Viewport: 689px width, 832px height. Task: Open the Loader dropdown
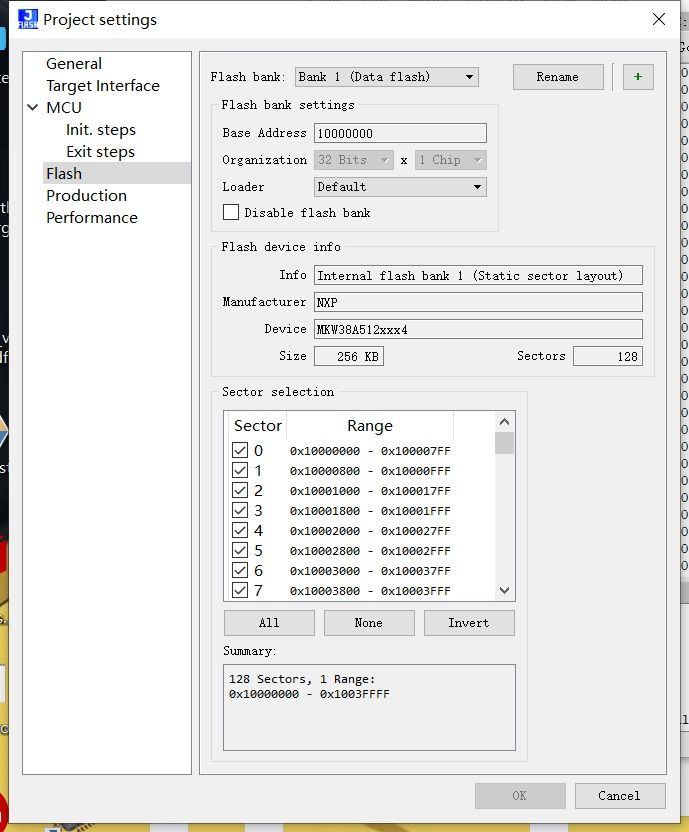click(x=400, y=187)
